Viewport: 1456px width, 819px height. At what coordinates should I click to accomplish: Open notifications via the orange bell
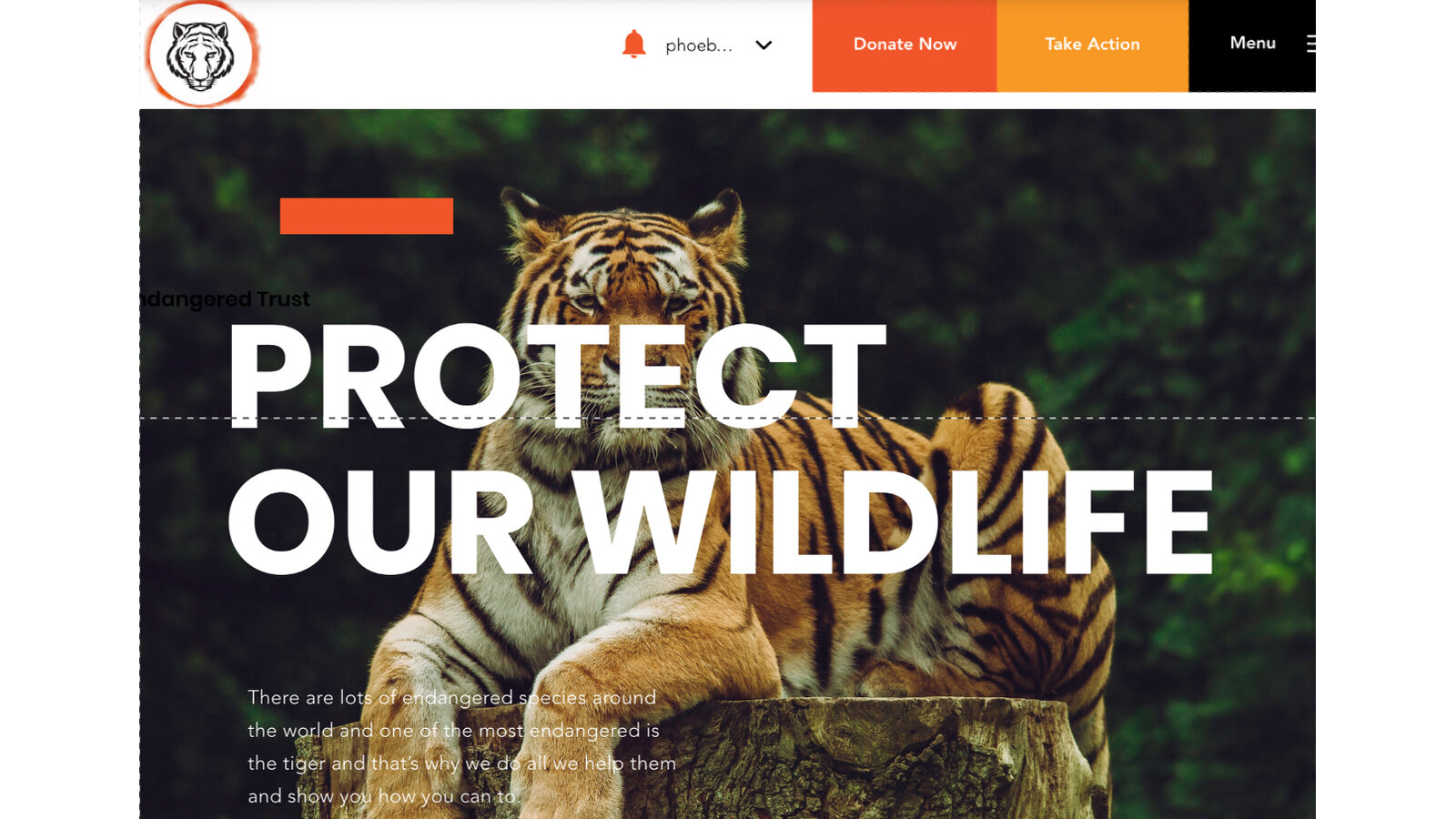tap(634, 44)
